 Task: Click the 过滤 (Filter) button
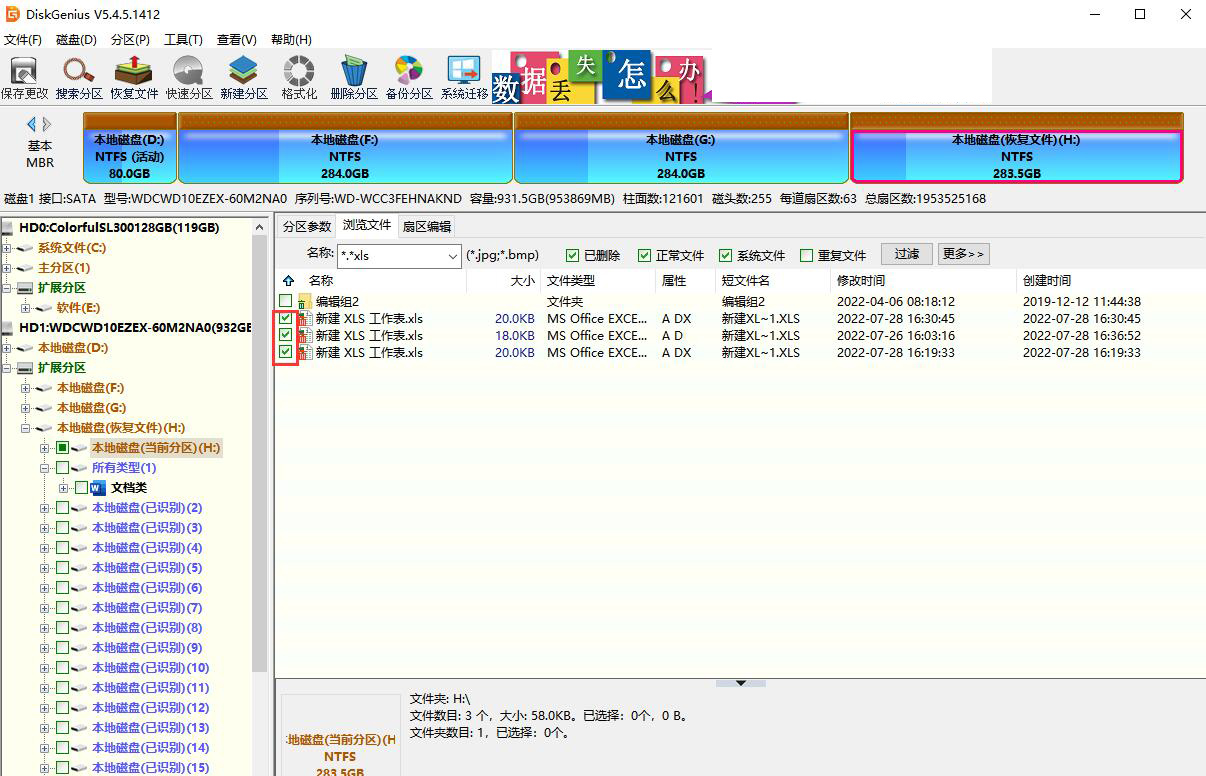(906, 254)
